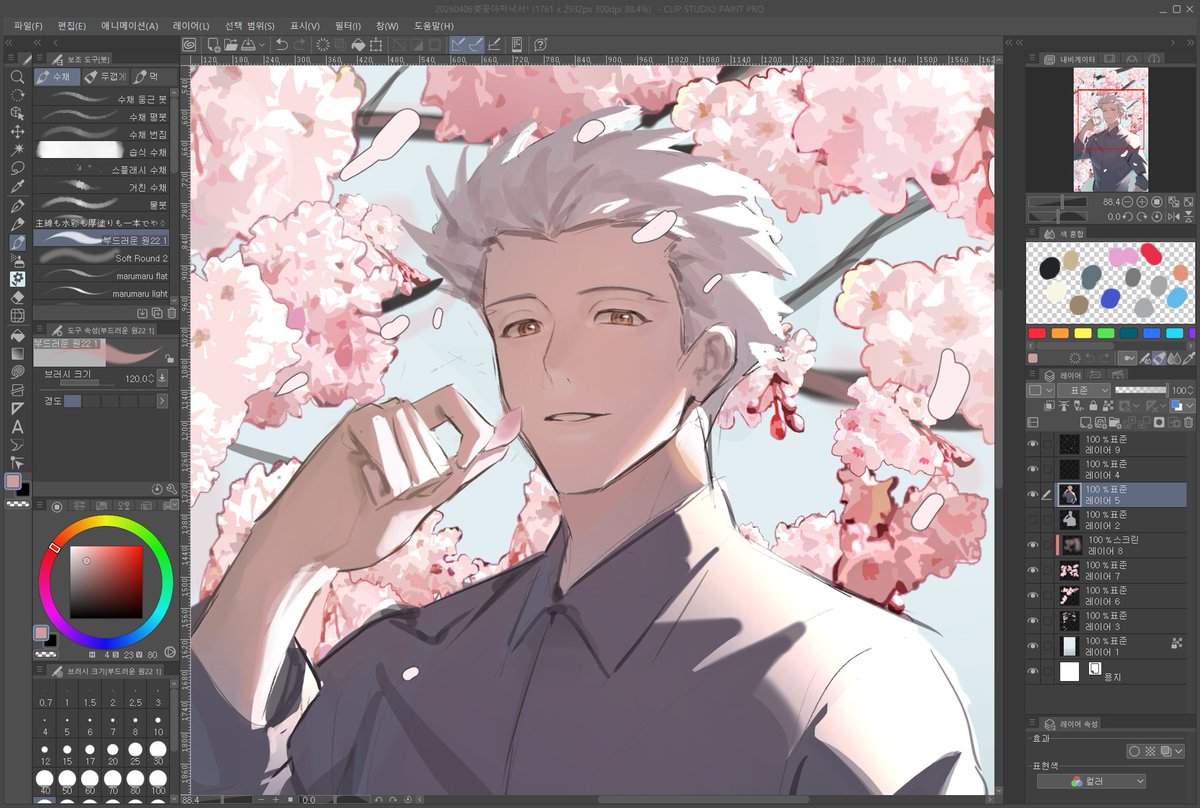Click the Undo arrow in command bar
The height and width of the screenshot is (808, 1200).
coord(281,45)
